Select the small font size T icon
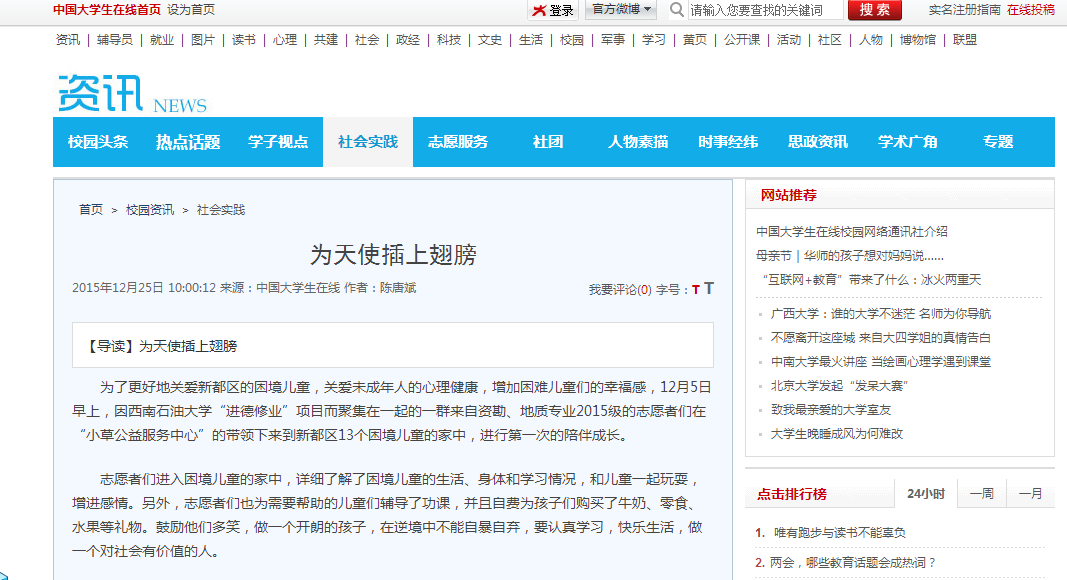Image resolution: width=1067 pixels, height=580 pixels. click(695, 290)
